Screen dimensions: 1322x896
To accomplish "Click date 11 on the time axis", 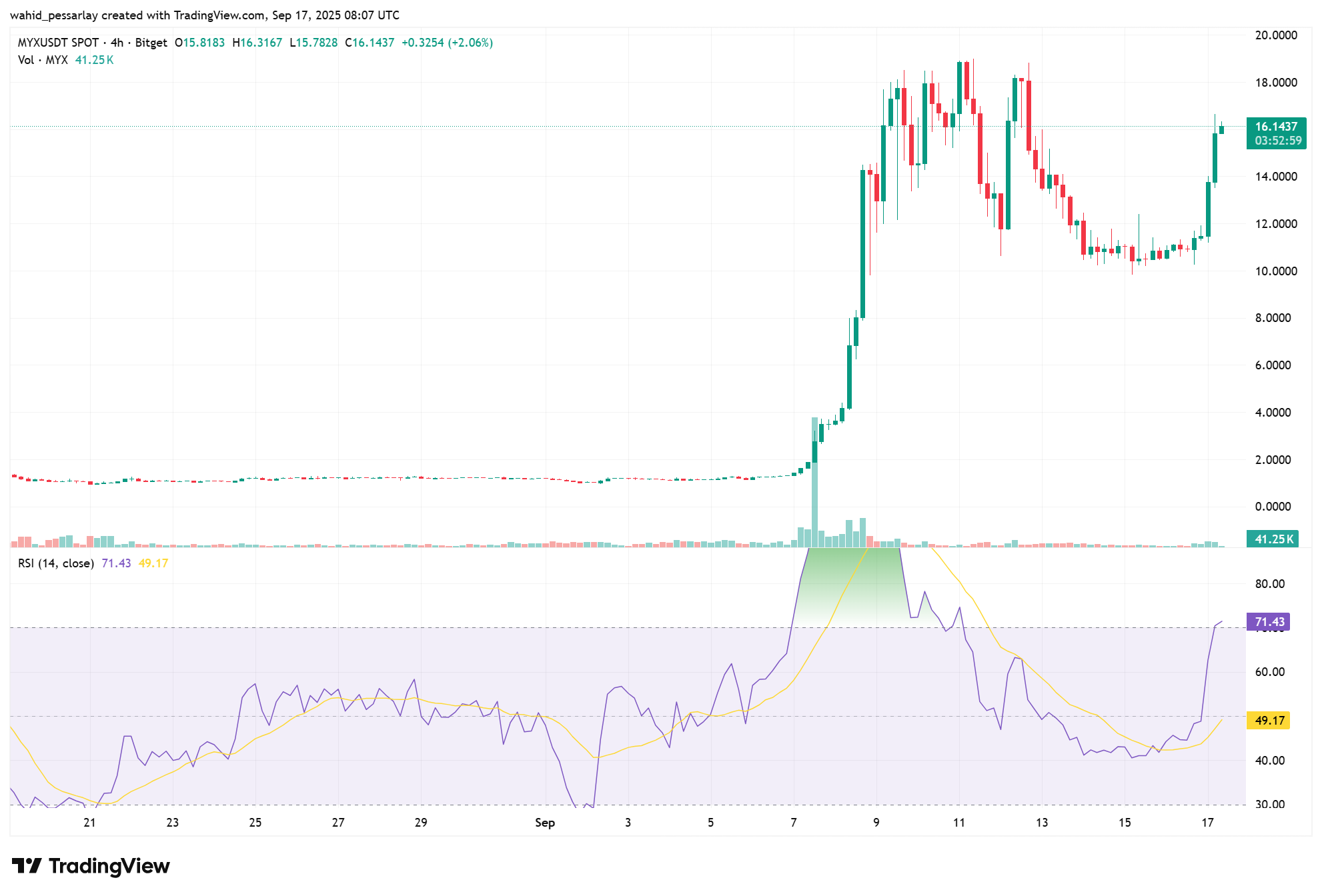I will click(x=959, y=823).
